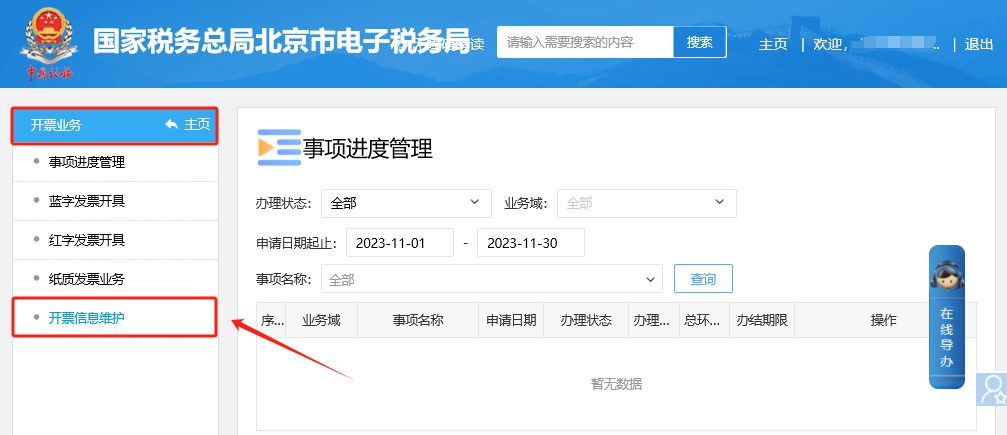Click the national tax emblem logo
The width and height of the screenshot is (1007, 435).
click(x=49, y=42)
